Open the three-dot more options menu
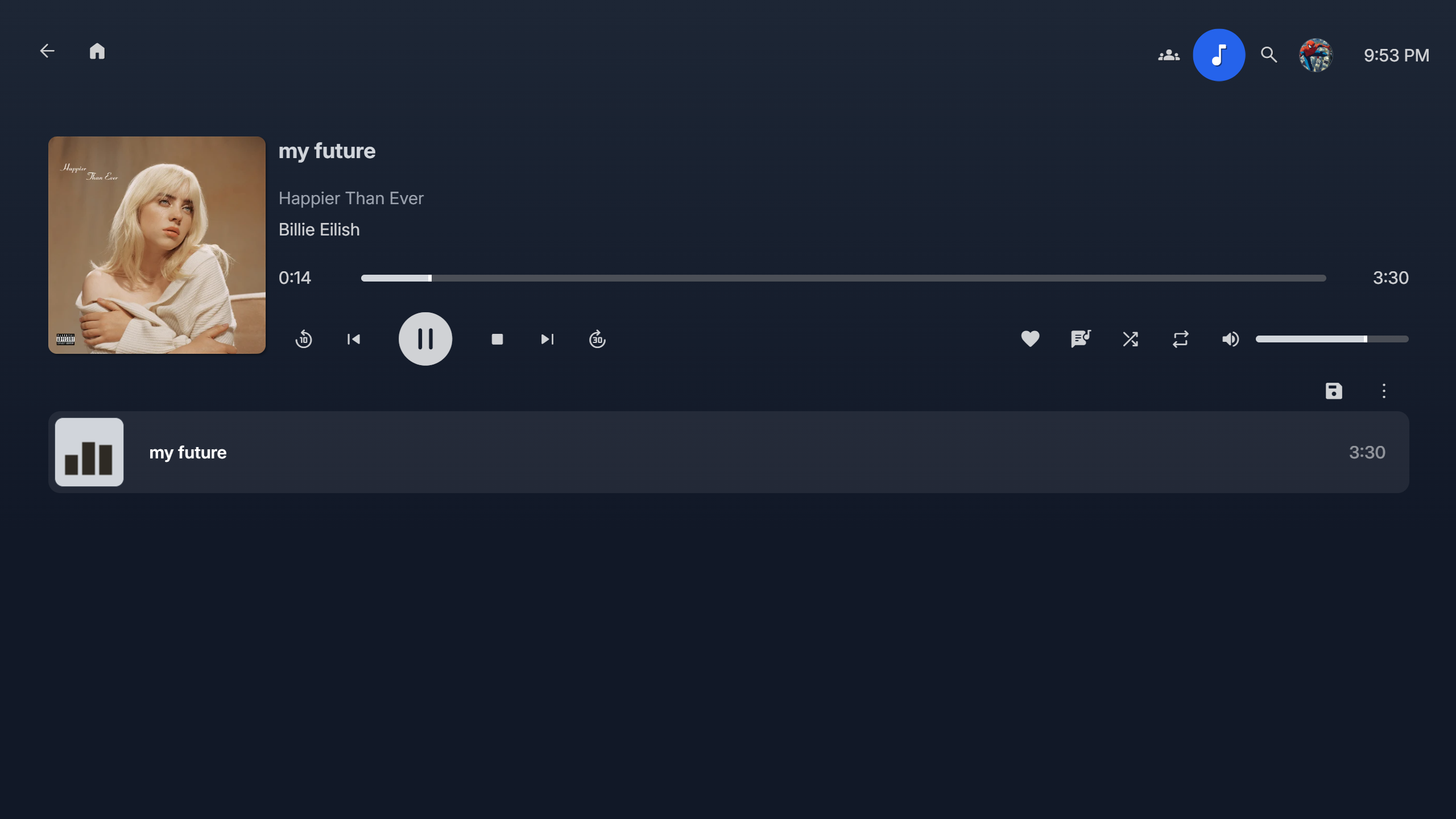 point(1384,391)
